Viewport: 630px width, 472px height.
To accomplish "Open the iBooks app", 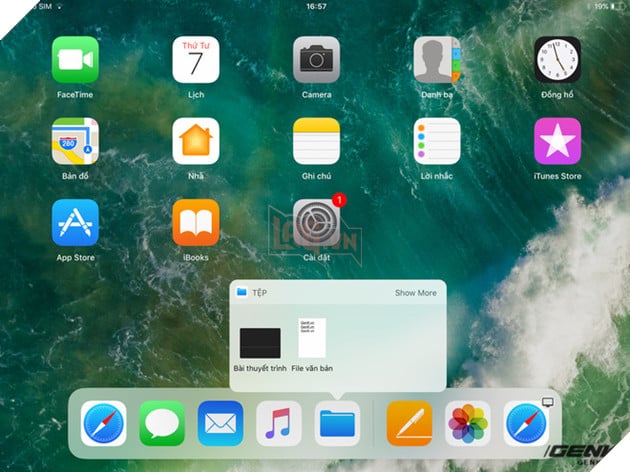I will tap(196, 222).
